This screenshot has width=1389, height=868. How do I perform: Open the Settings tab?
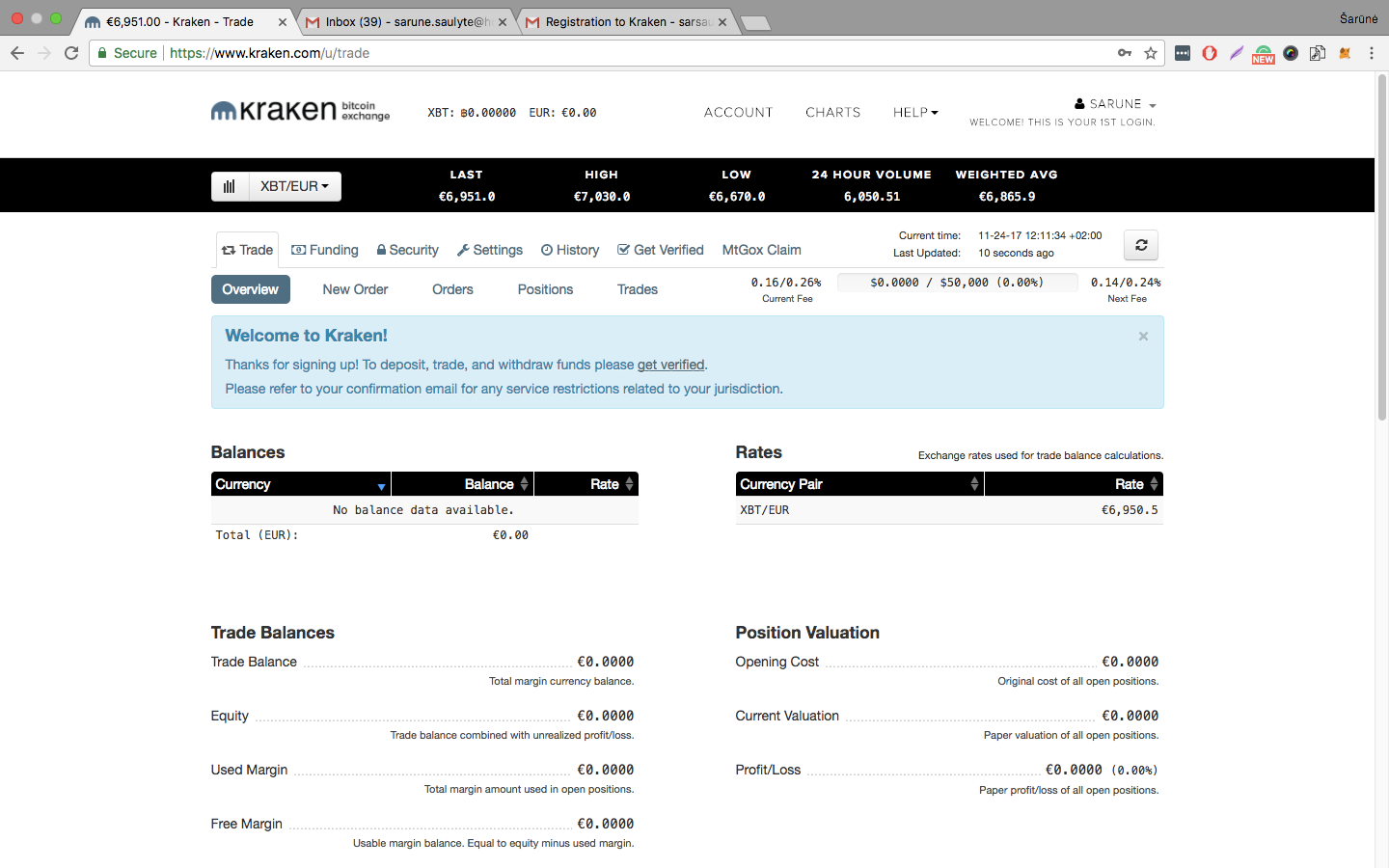pos(490,250)
